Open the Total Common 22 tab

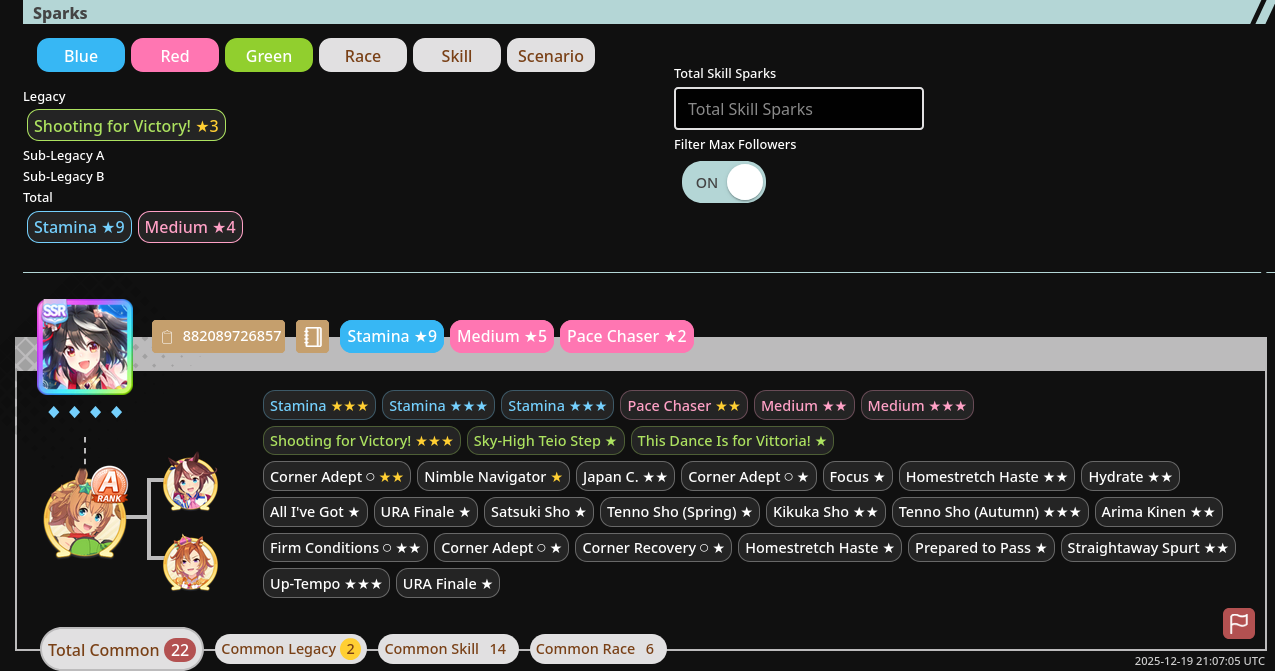click(x=122, y=650)
